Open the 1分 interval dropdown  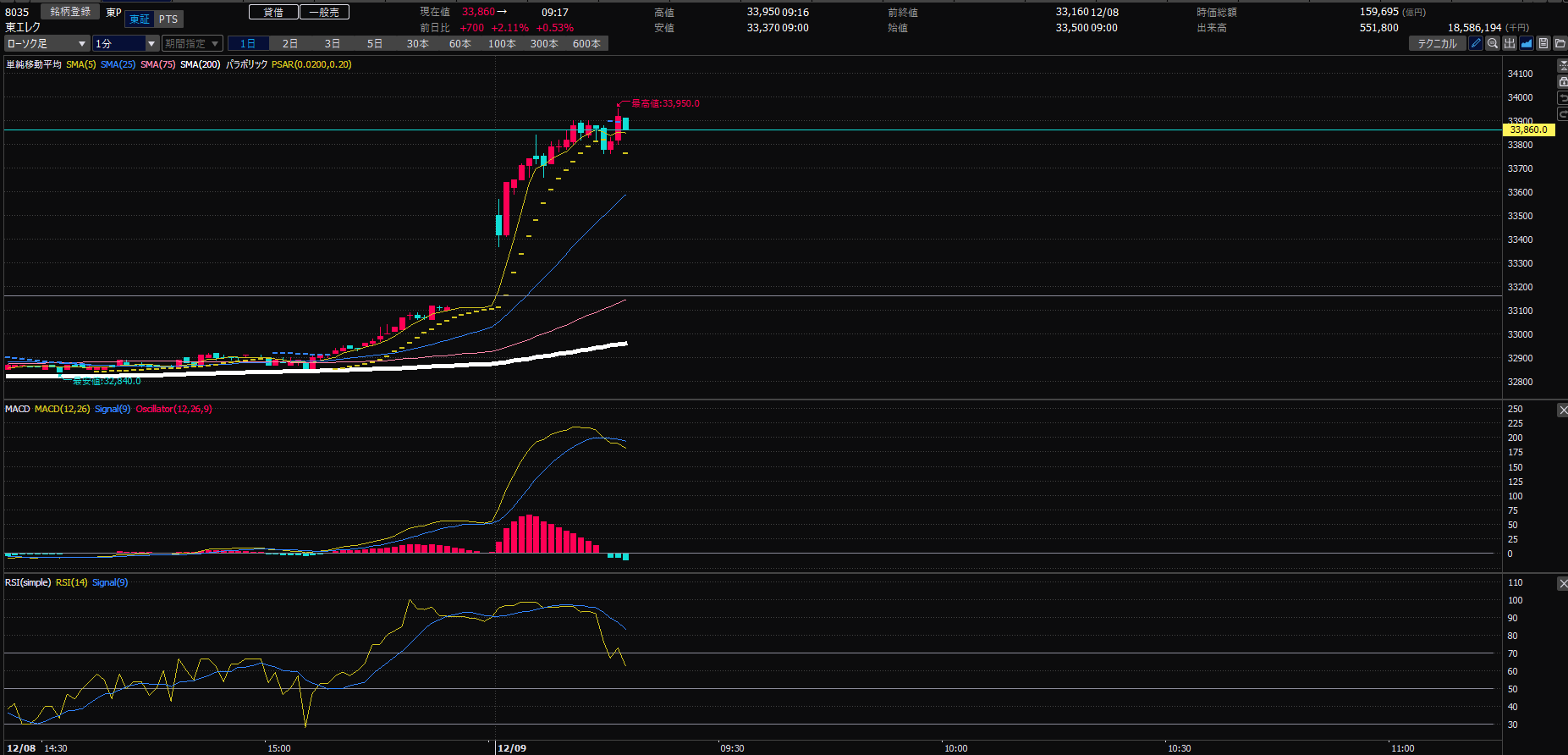125,43
